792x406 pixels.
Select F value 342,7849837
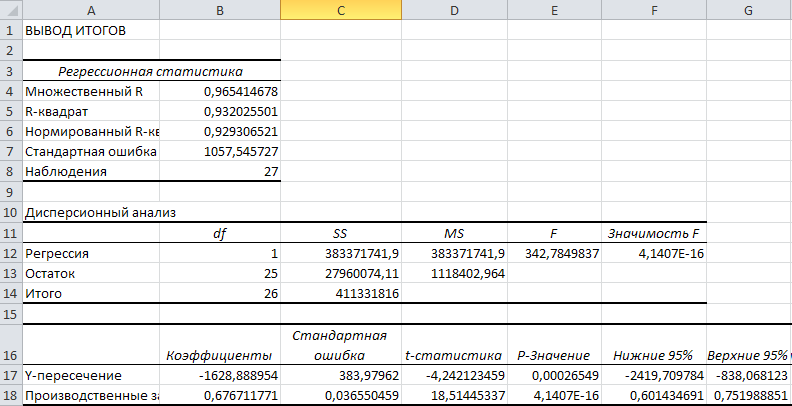tap(554, 253)
